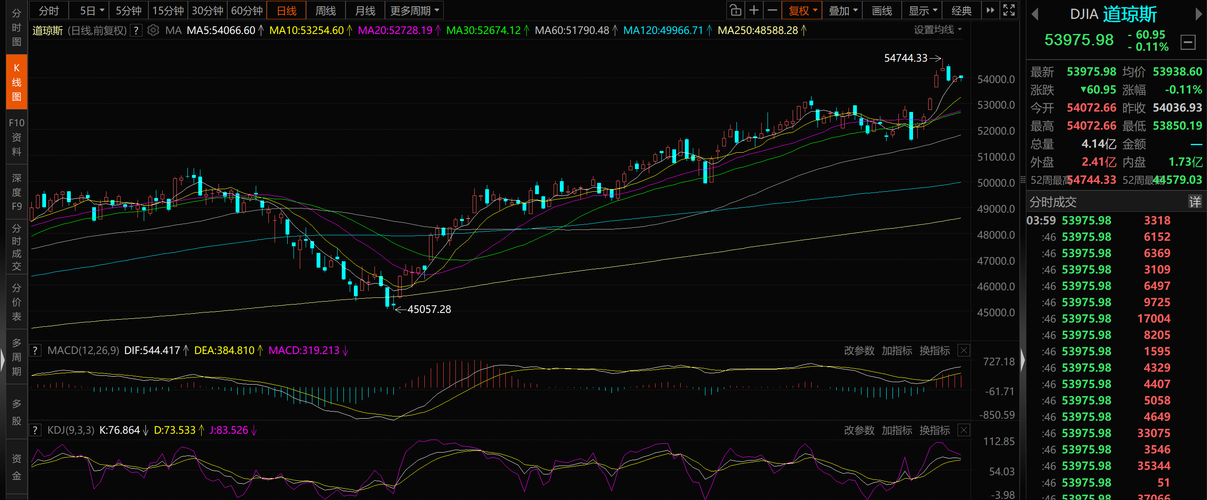
Task: Click 加指标 in the MACD panel
Action: click(x=896, y=350)
